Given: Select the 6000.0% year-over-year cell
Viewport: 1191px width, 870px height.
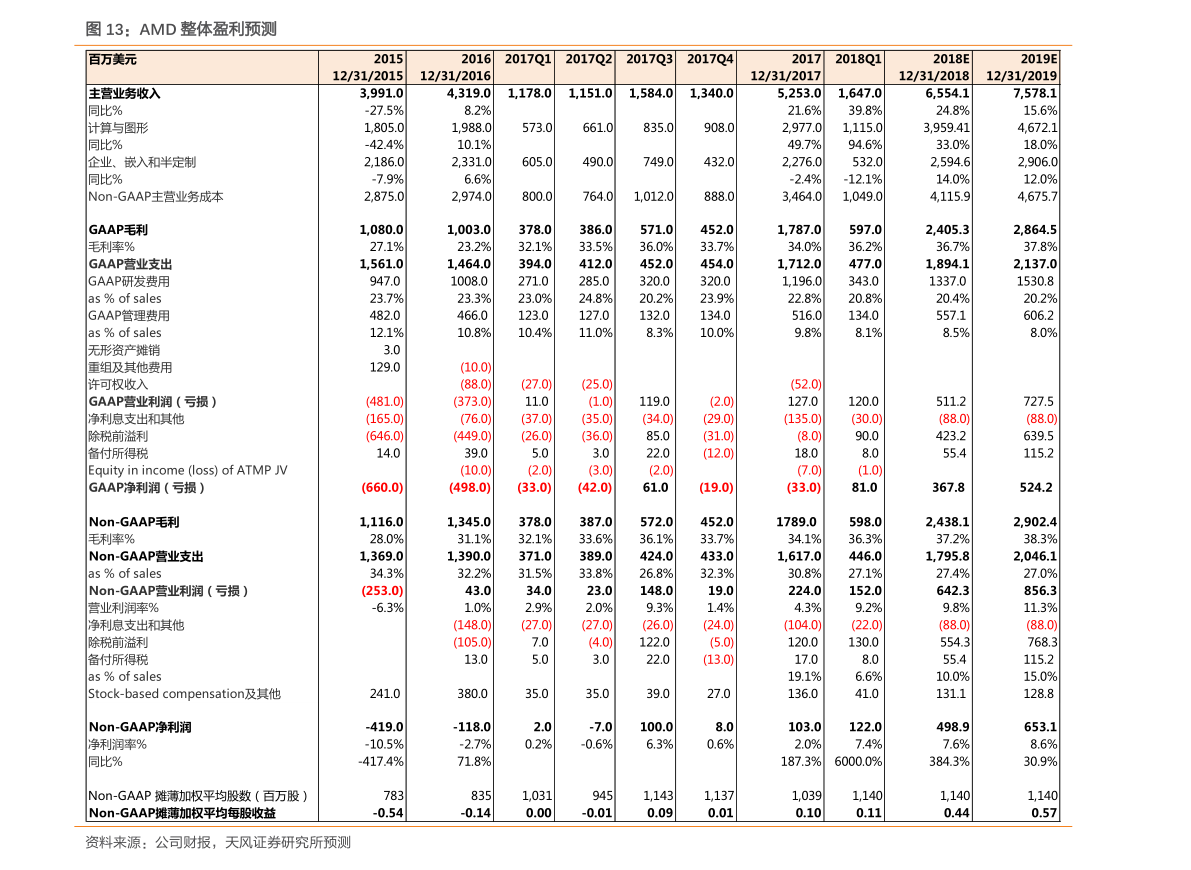Looking at the screenshot, I should point(858,761).
